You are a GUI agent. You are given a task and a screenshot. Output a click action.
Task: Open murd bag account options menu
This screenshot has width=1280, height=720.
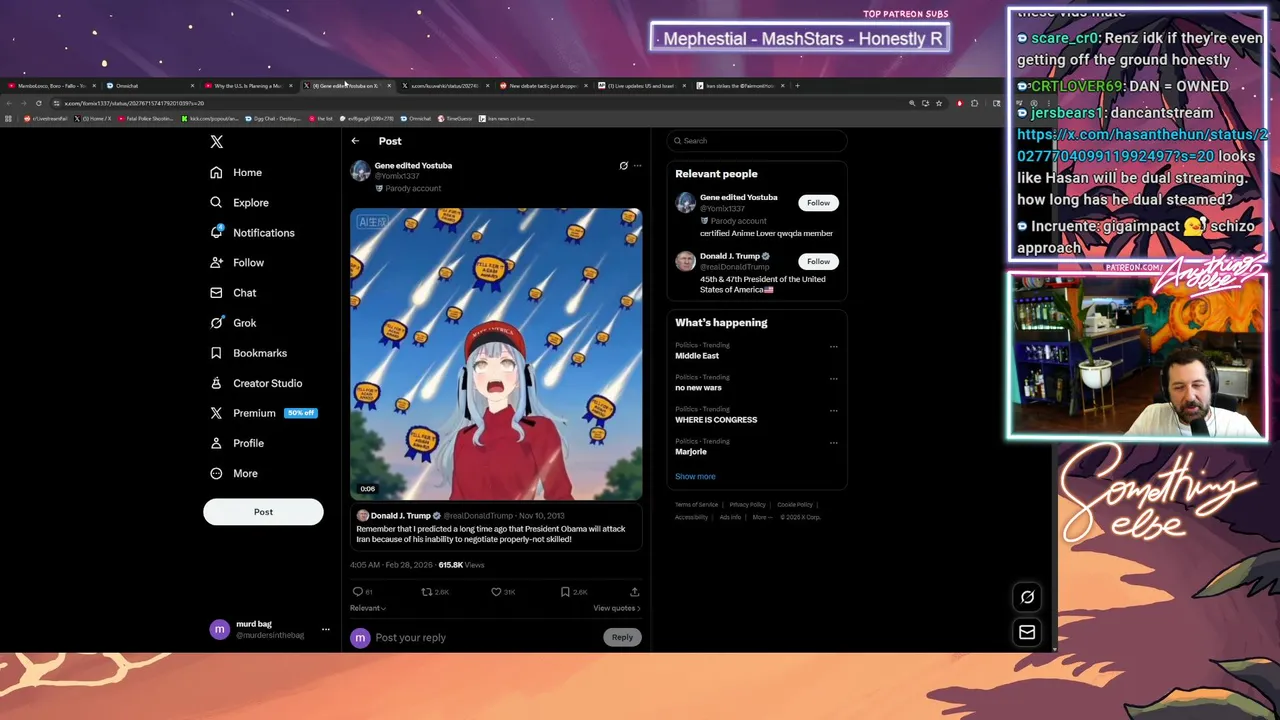325,630
